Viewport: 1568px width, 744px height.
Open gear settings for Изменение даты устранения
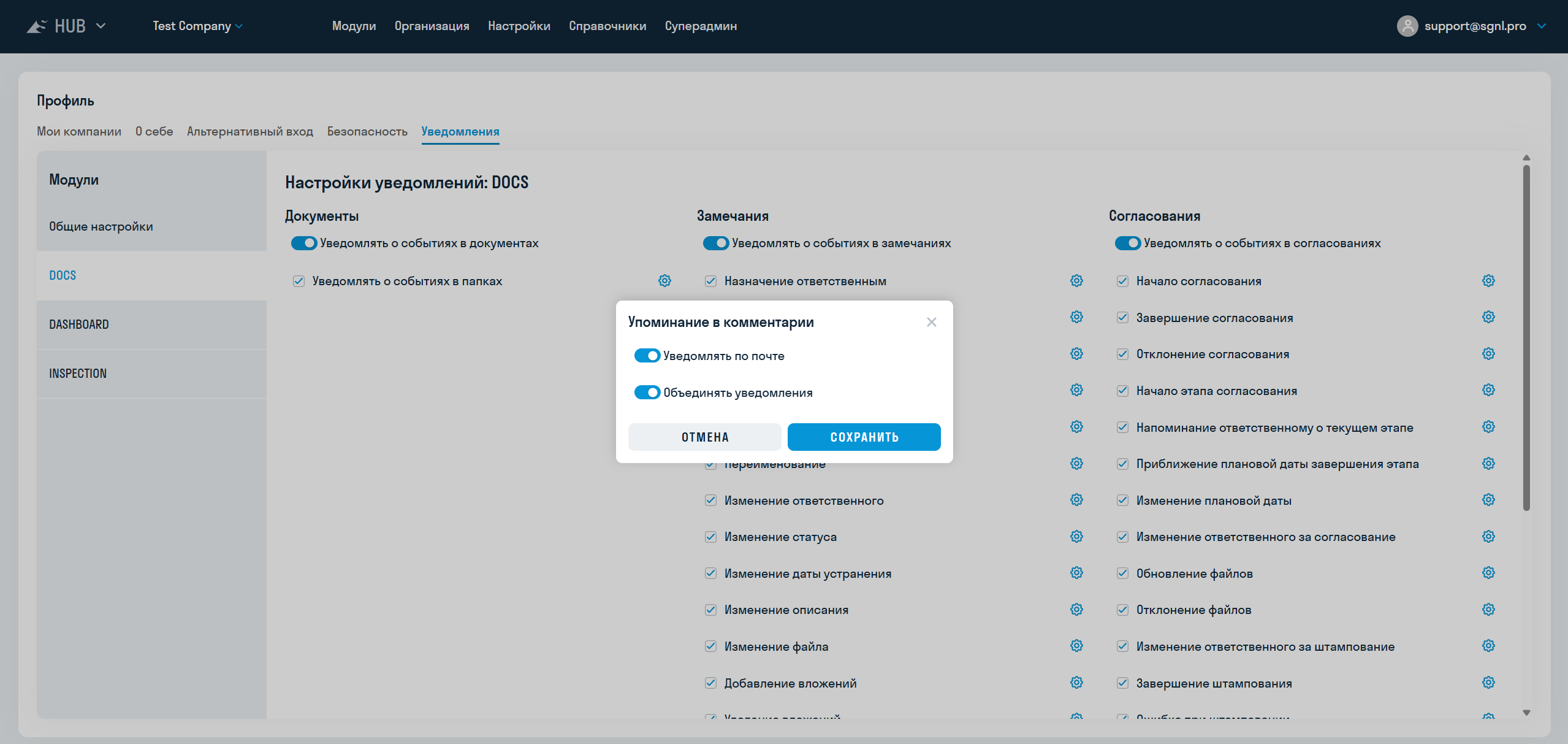coord(1076,573)
